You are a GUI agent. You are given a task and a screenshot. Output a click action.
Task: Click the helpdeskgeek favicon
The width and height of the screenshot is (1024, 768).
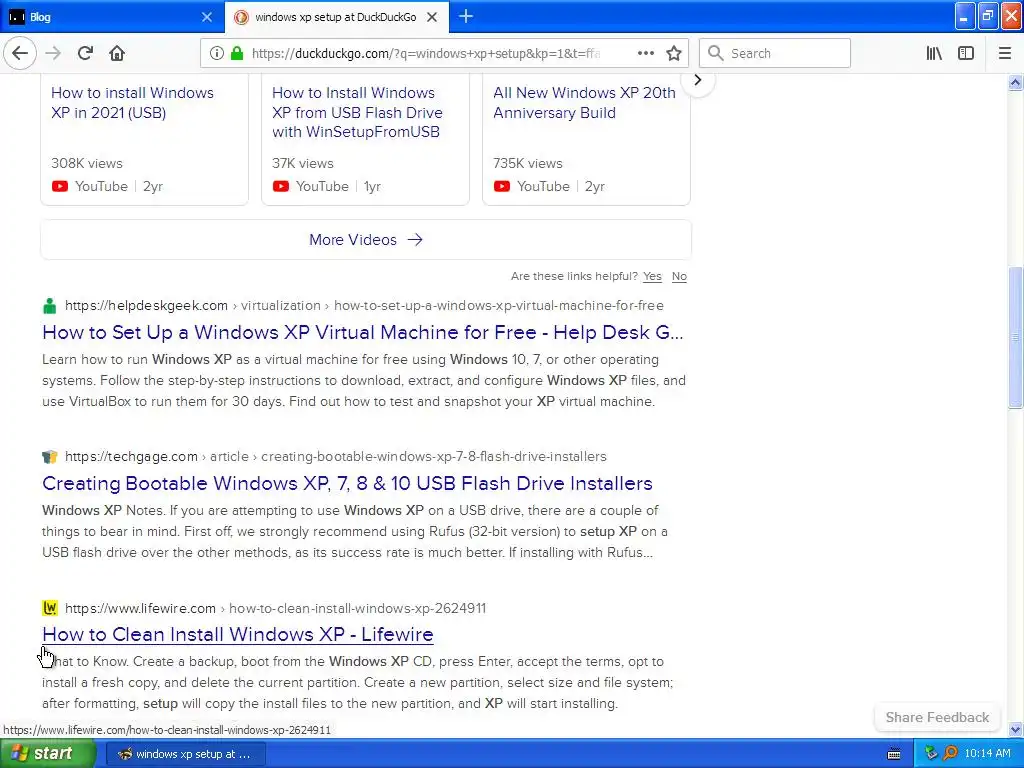pos(50,306)
